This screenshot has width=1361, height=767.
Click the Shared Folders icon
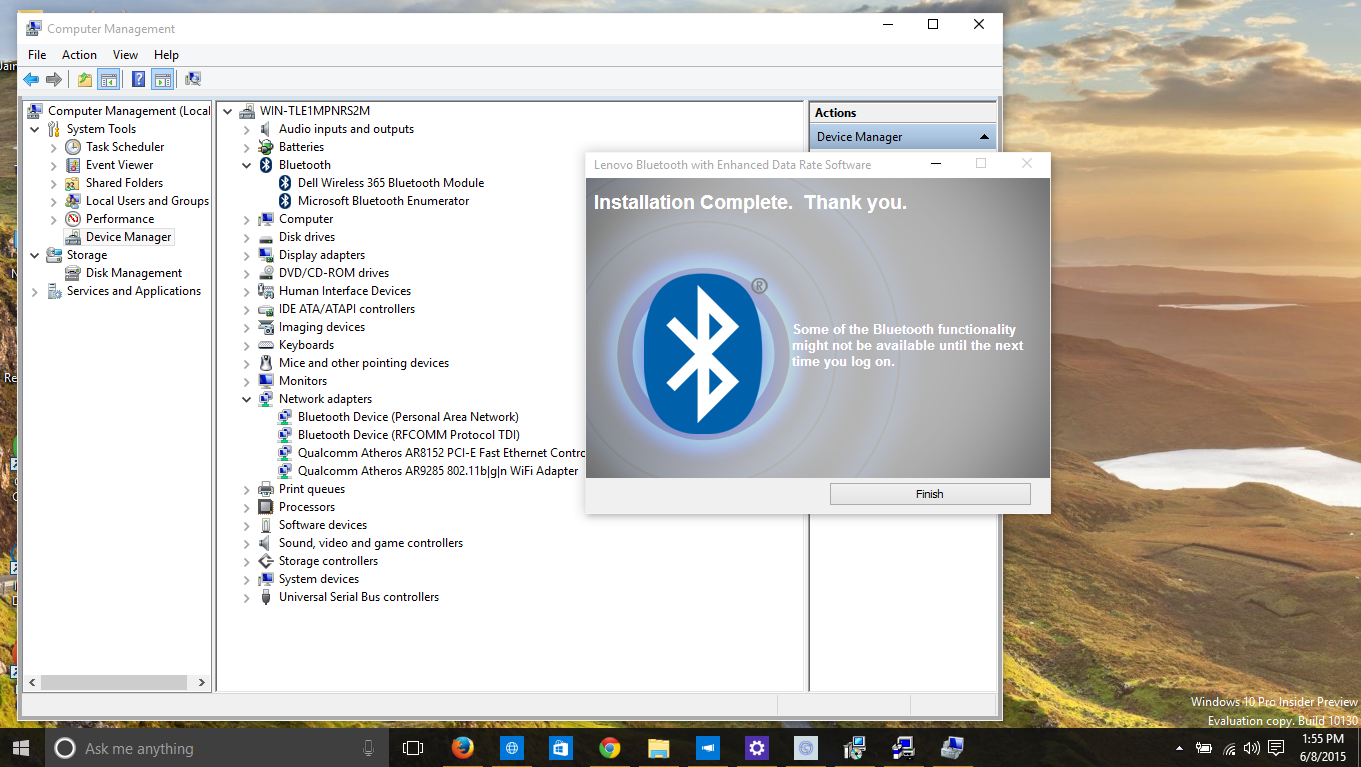click(x=73, y=183)
